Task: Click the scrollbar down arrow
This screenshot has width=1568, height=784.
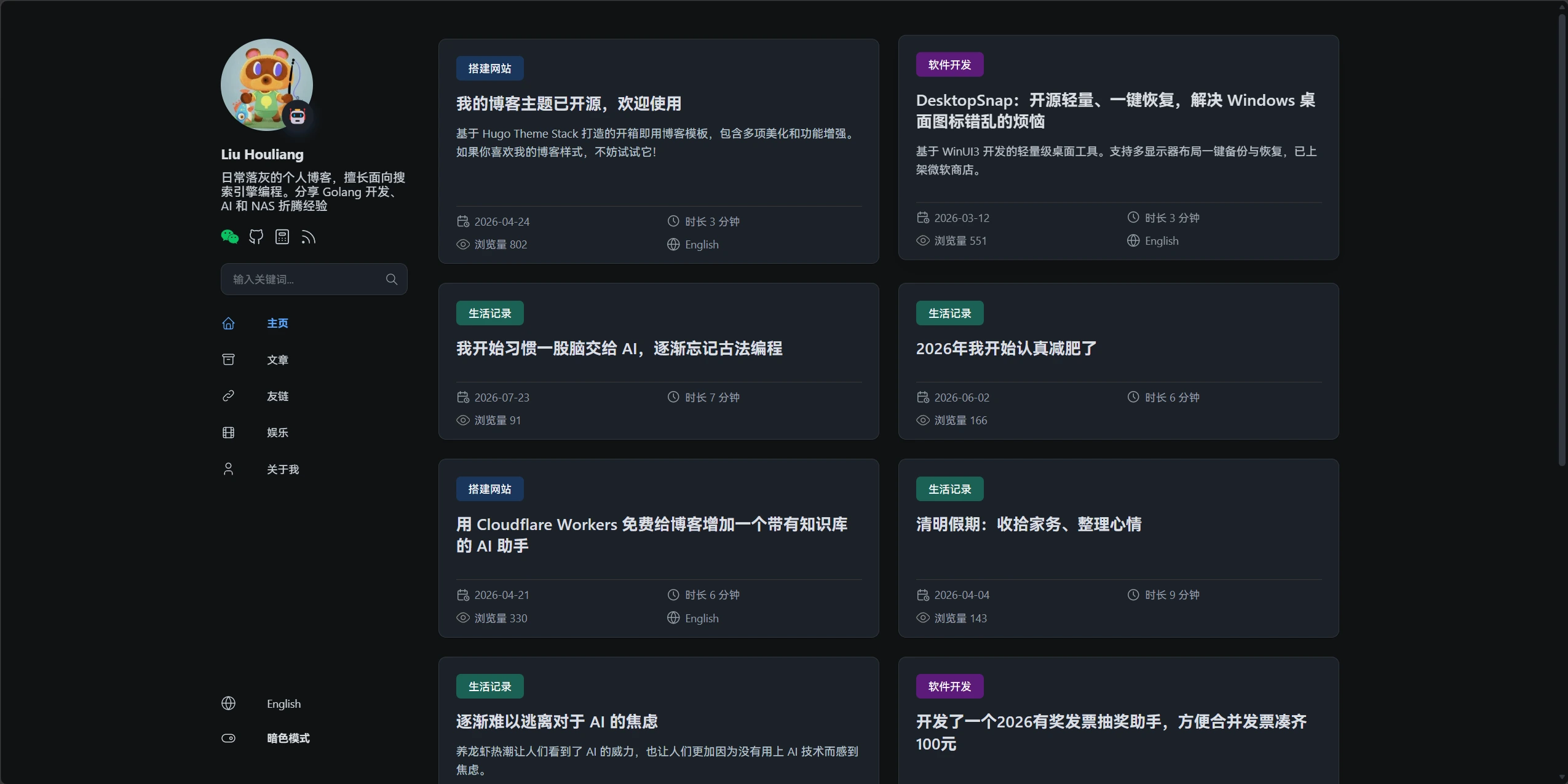Action: 1562,777
